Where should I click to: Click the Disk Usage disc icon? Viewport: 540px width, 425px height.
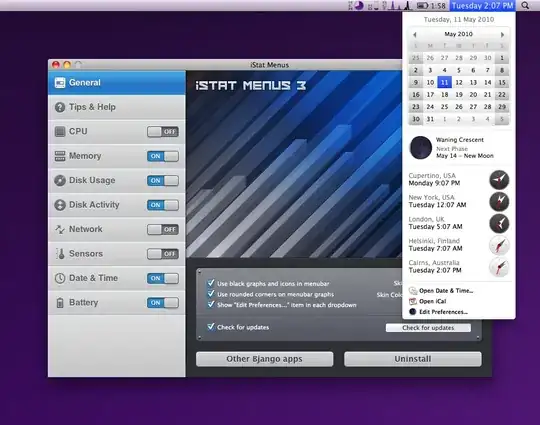60,180
